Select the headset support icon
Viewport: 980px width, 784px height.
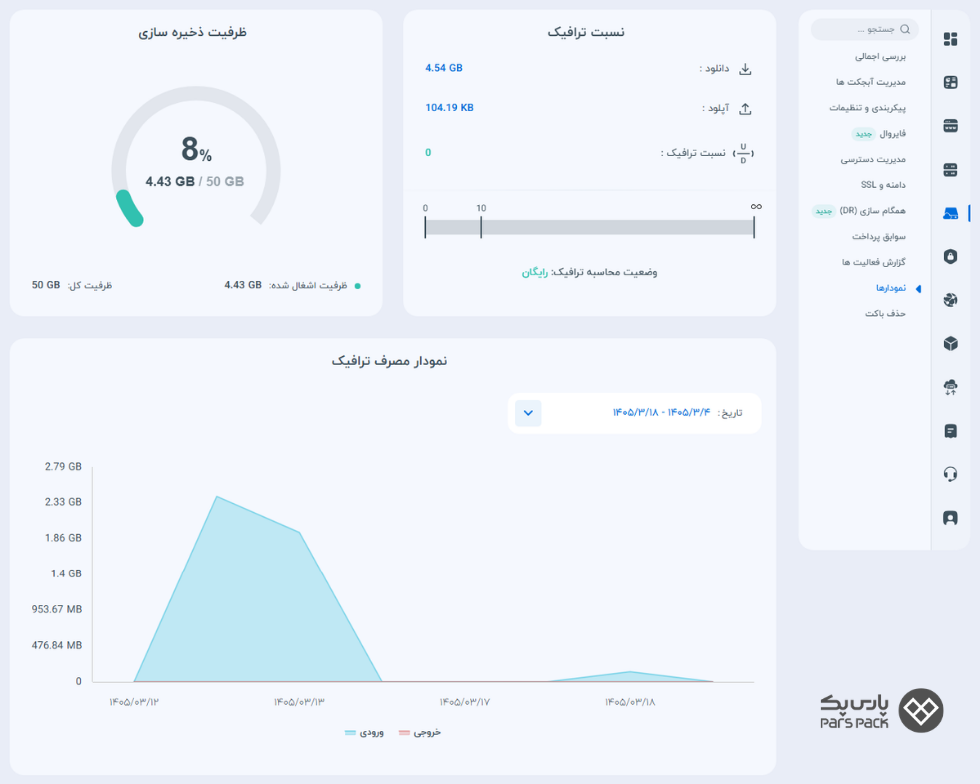pos(950,475)
